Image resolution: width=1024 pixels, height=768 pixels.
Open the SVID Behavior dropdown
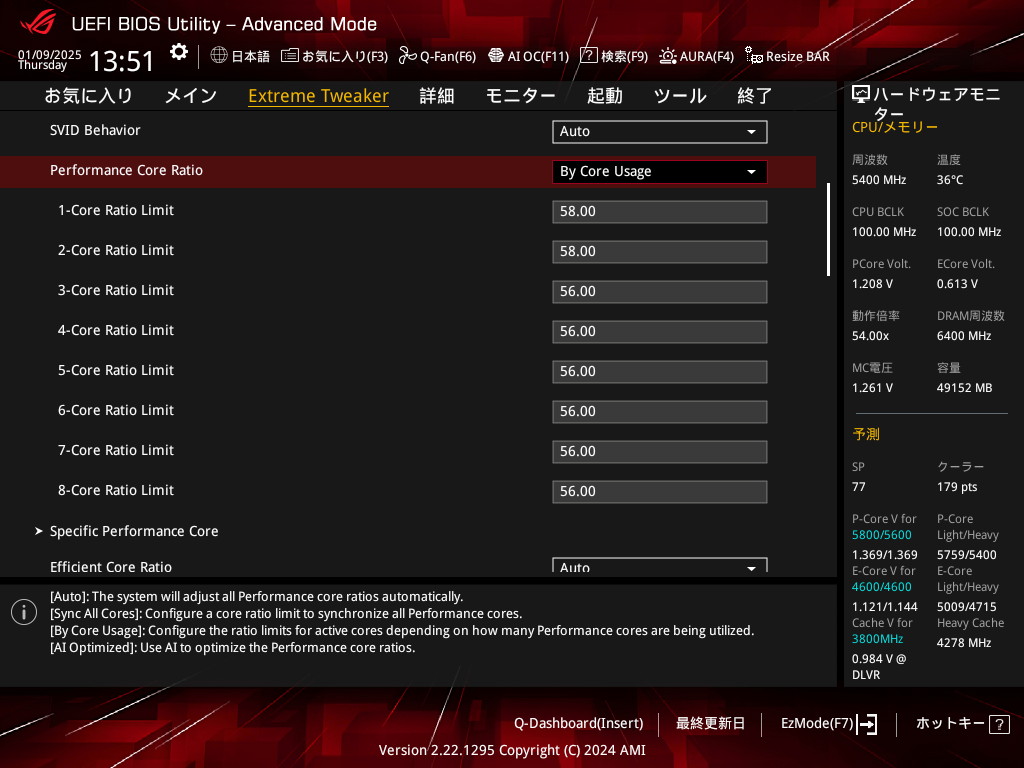click(x=659, y=132)
